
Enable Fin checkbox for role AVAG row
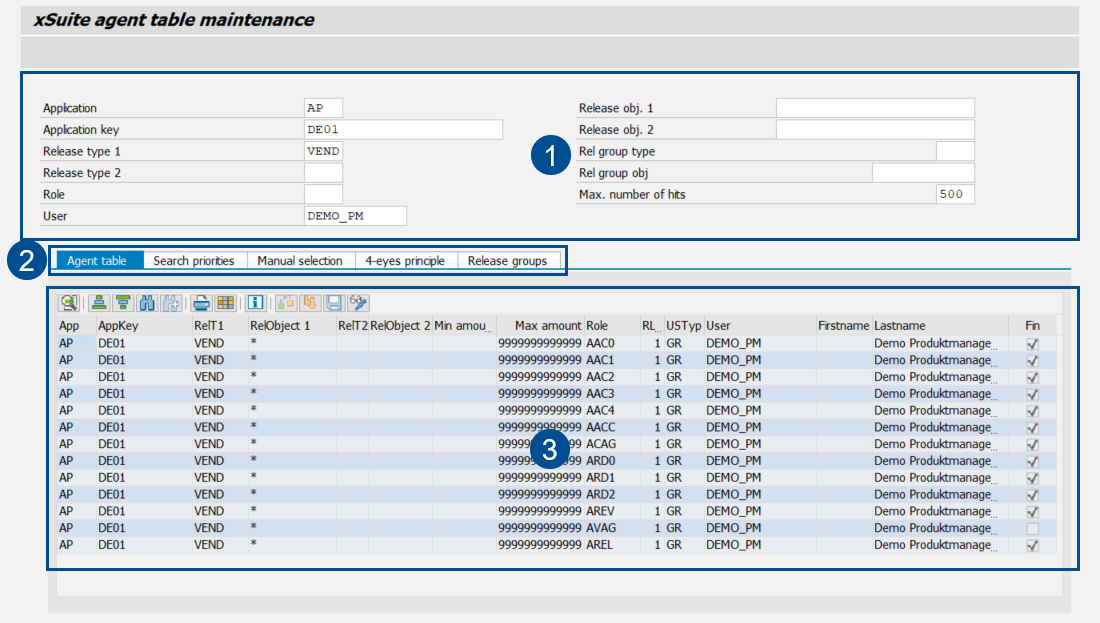click(x=1032, y=528)
